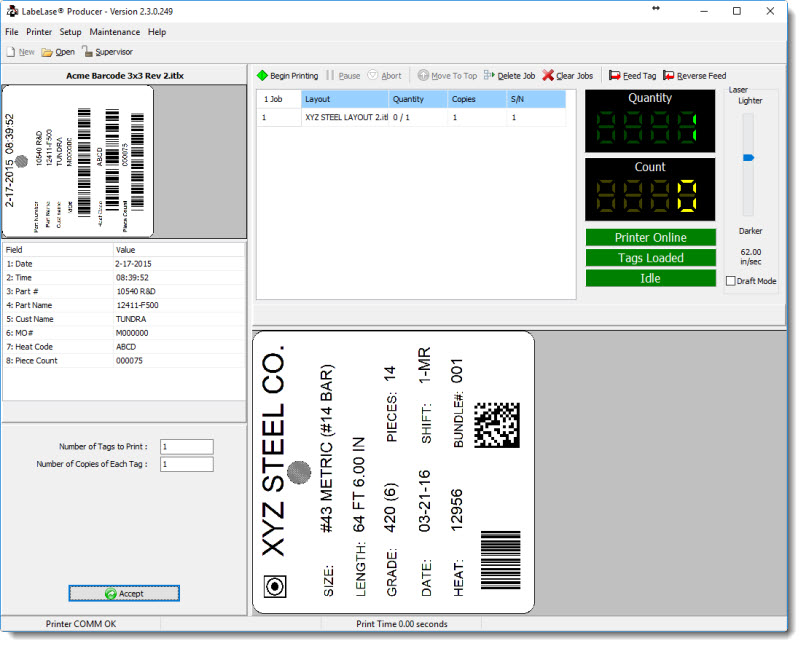
Task: Click the value 10540 R&D
Action: [136, 291]
